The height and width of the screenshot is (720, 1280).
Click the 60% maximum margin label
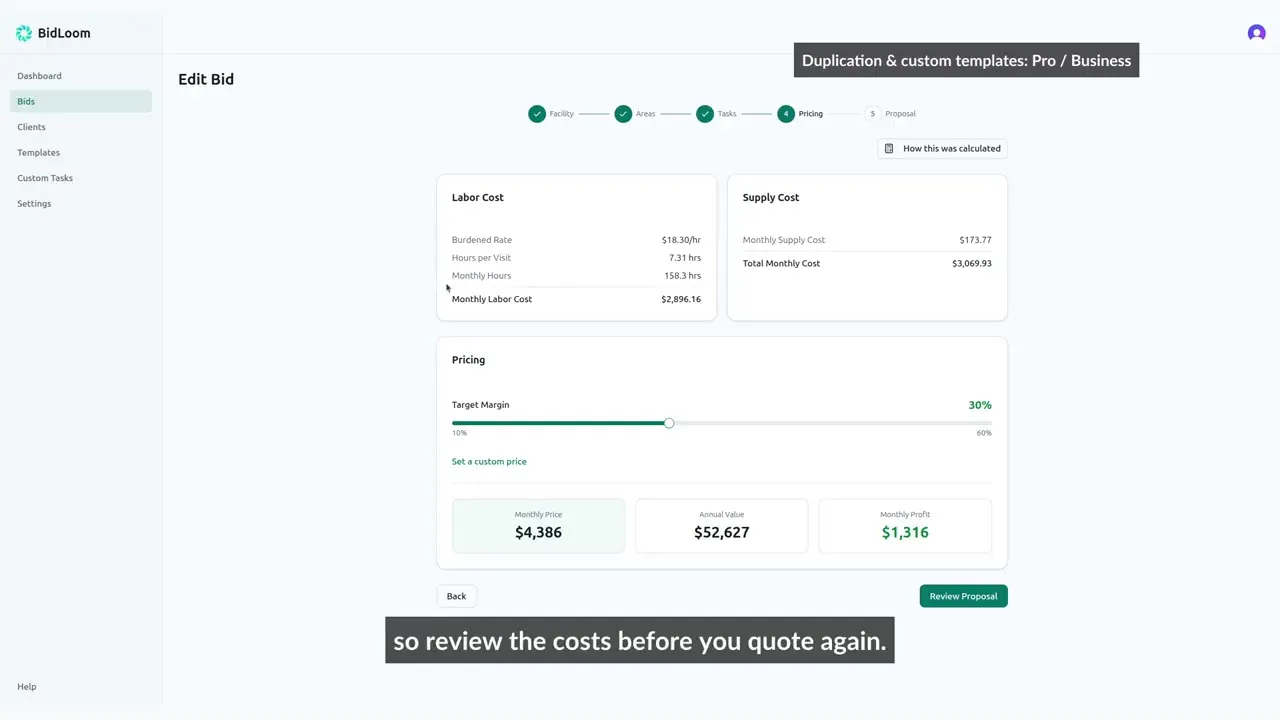[x=984, y=433]
